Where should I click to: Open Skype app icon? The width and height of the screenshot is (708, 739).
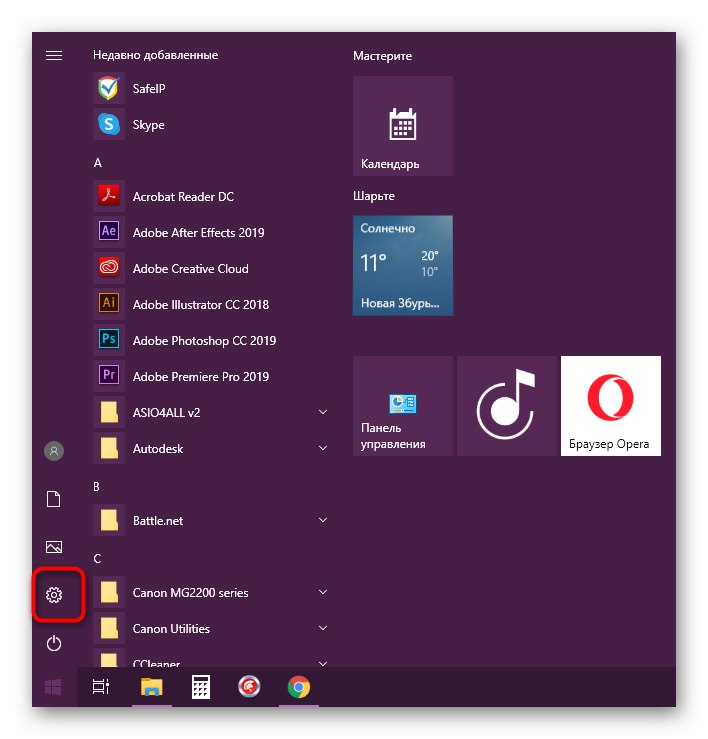point(109,124)
